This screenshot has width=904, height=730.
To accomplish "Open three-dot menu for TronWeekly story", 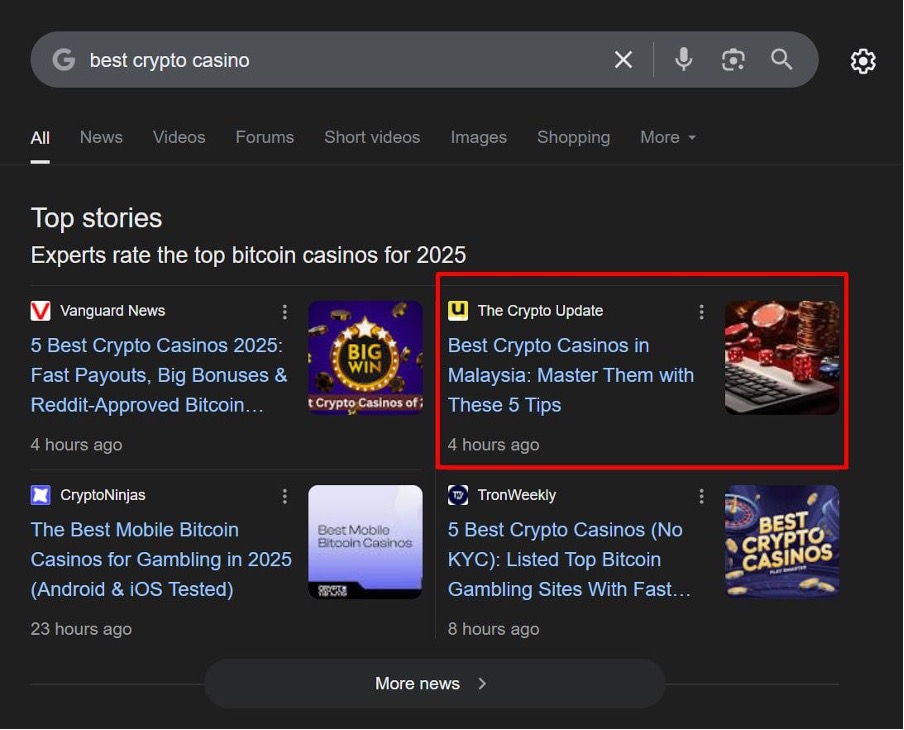I will point(701,496).
